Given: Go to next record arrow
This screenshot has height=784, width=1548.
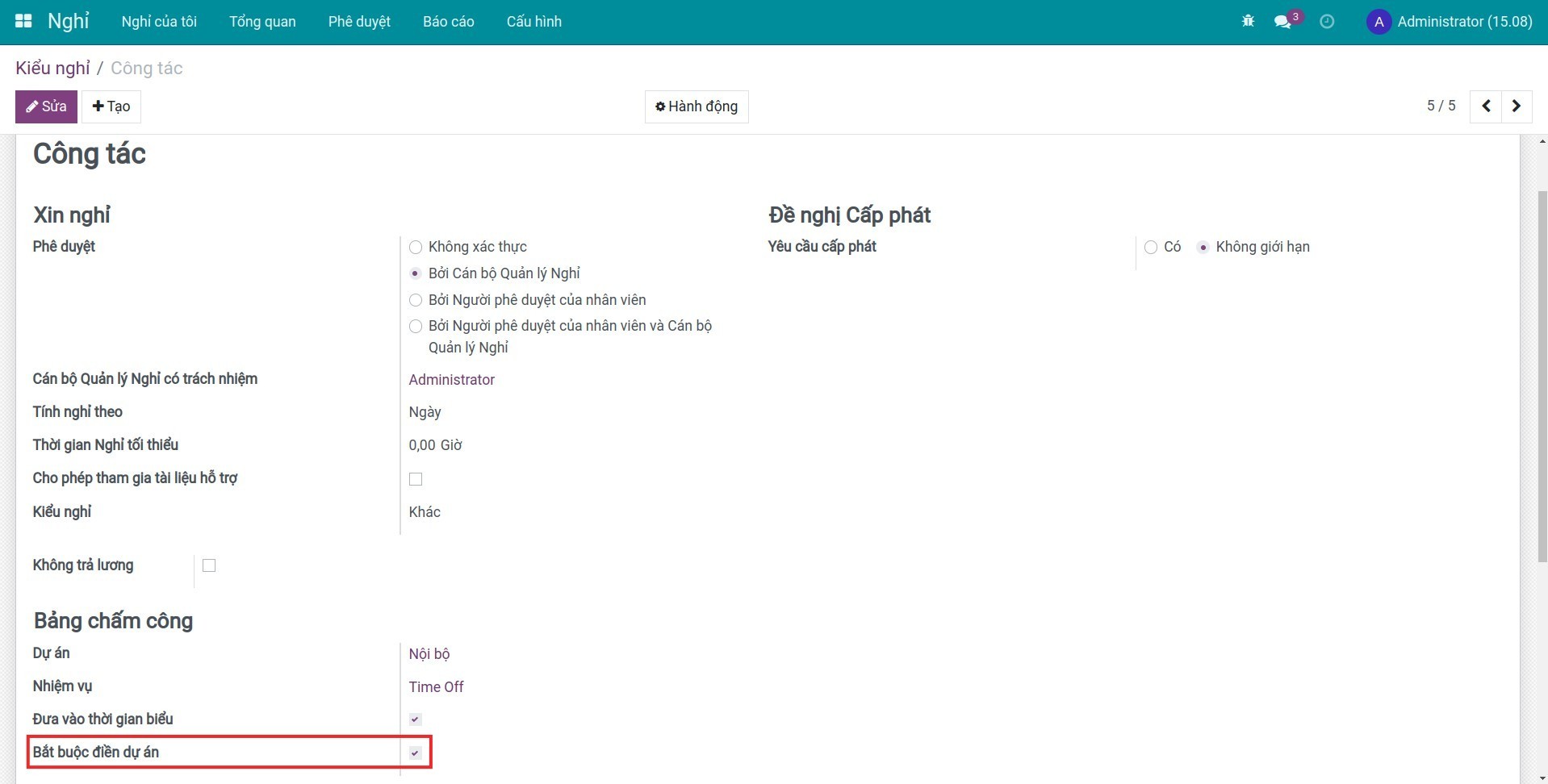Looking at the screenshot, I should coord(1517,106).
